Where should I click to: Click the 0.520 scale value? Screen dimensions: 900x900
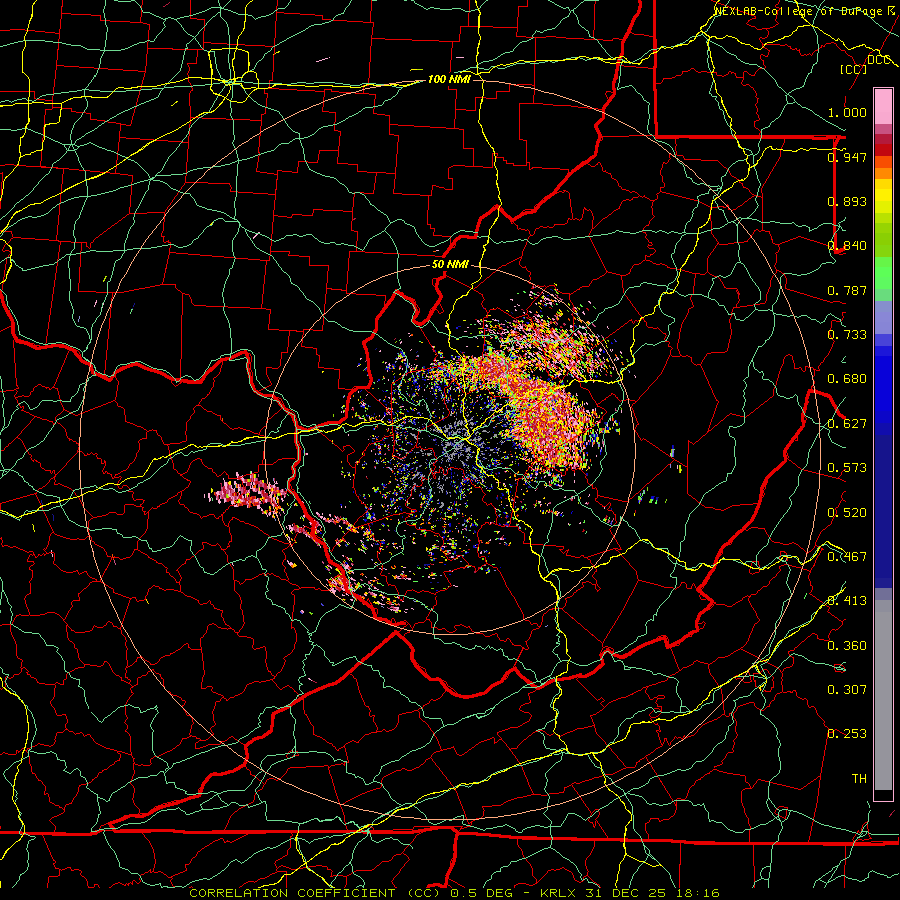point(847,513)
